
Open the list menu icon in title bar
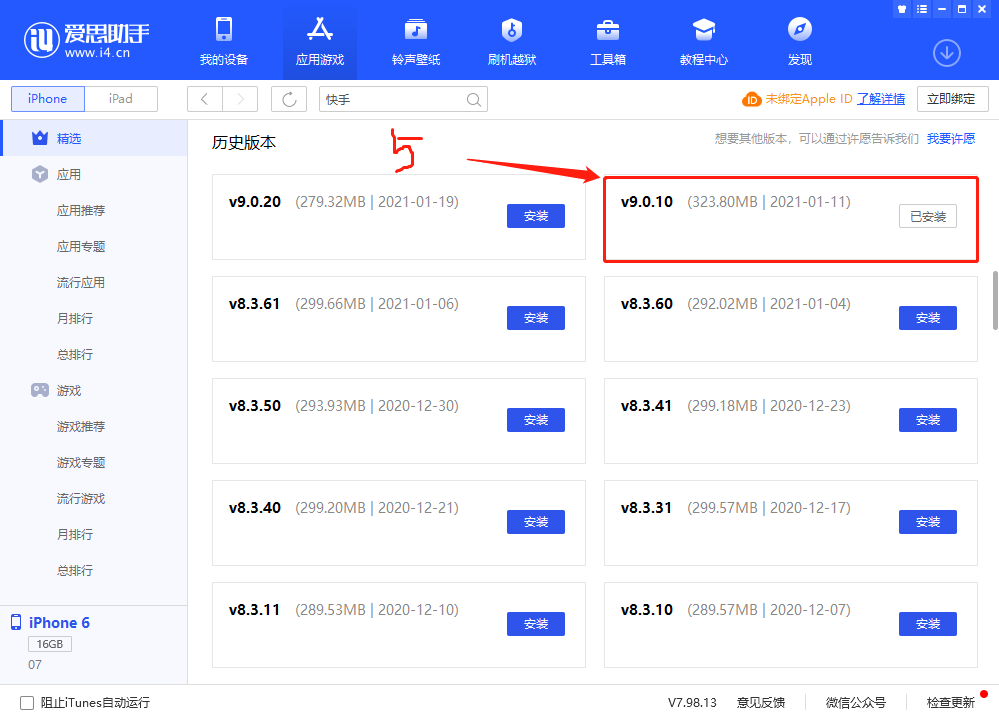click(x=921, y=9)
